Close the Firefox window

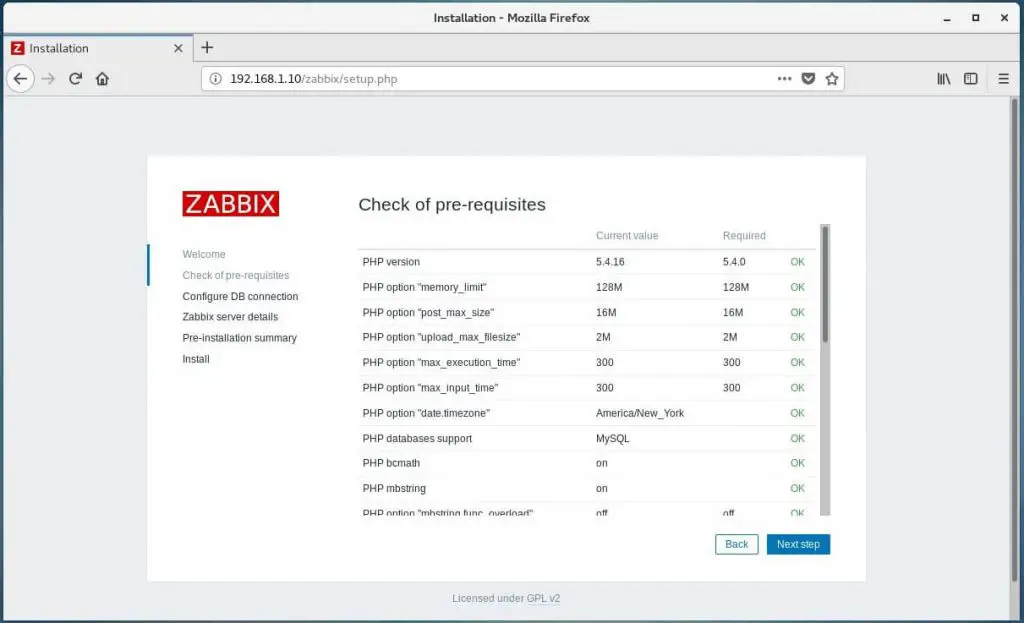1004,18
